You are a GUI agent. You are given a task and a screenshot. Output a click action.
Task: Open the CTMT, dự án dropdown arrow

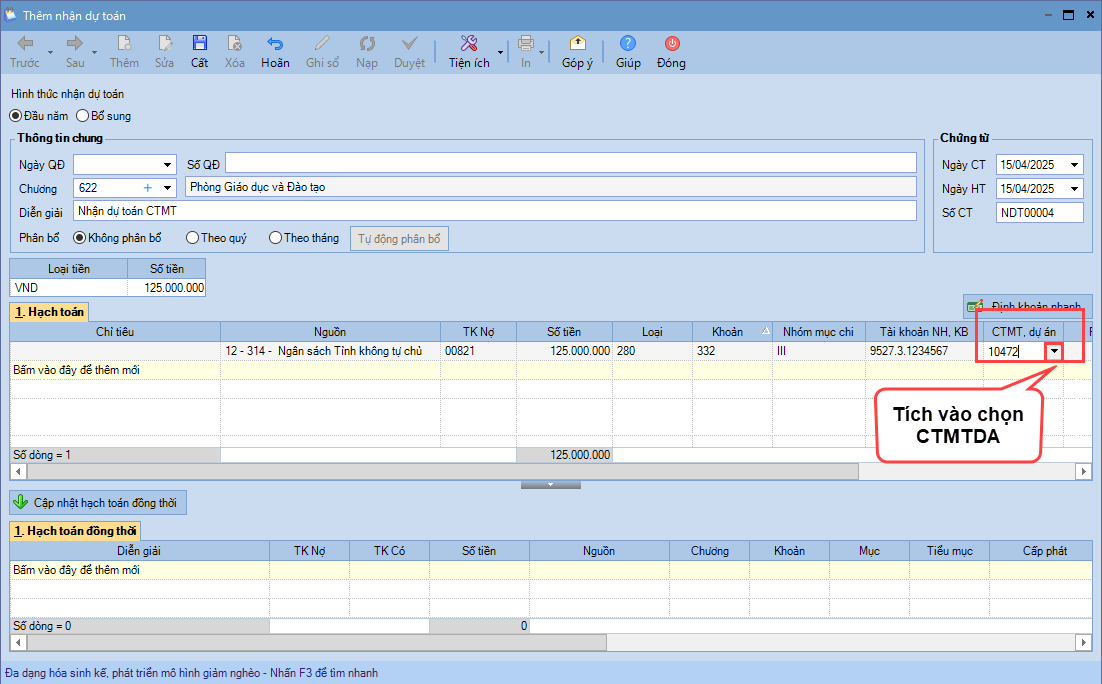click(1054, 351)
